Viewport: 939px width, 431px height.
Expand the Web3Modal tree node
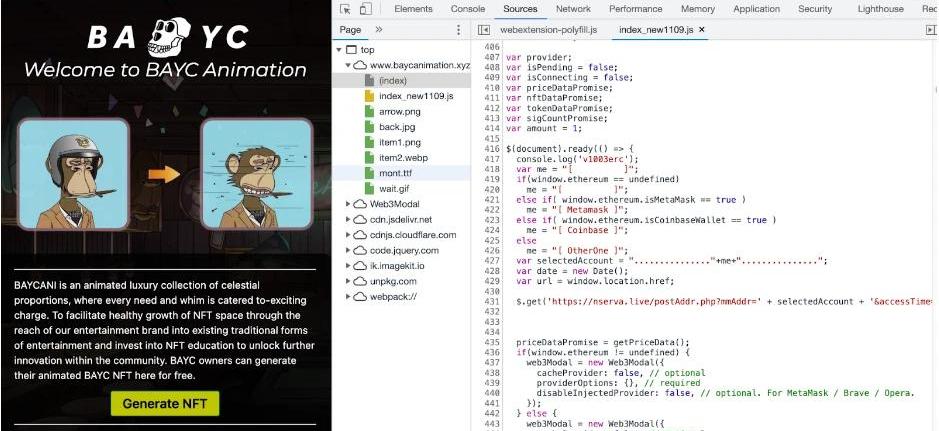point(348,204)
